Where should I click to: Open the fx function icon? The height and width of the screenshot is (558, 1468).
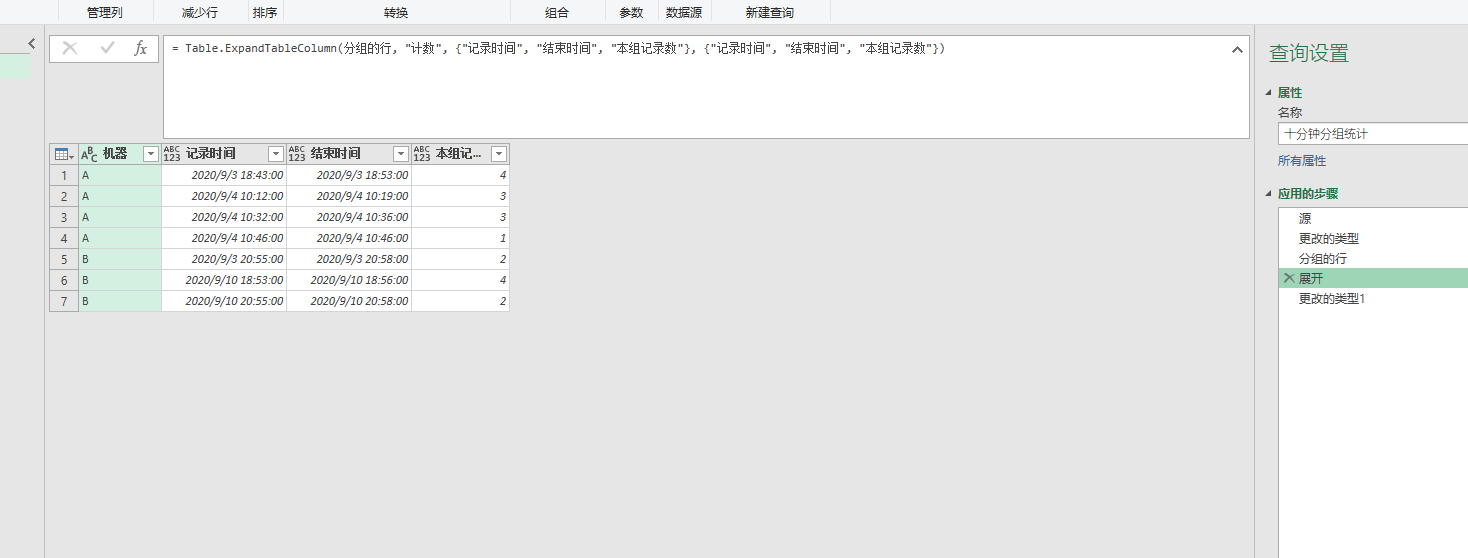coord(141,48)
